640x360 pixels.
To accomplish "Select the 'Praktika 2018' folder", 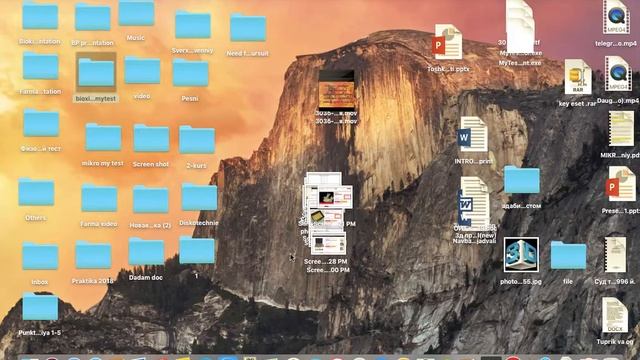I will point(93,256).
